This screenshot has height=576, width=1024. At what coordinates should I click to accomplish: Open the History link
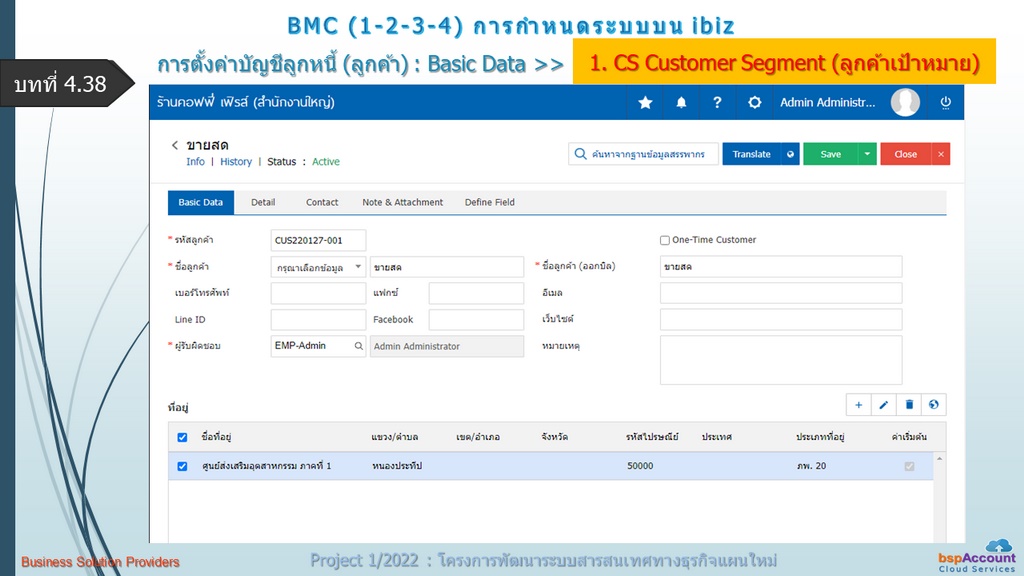point(236,161)
